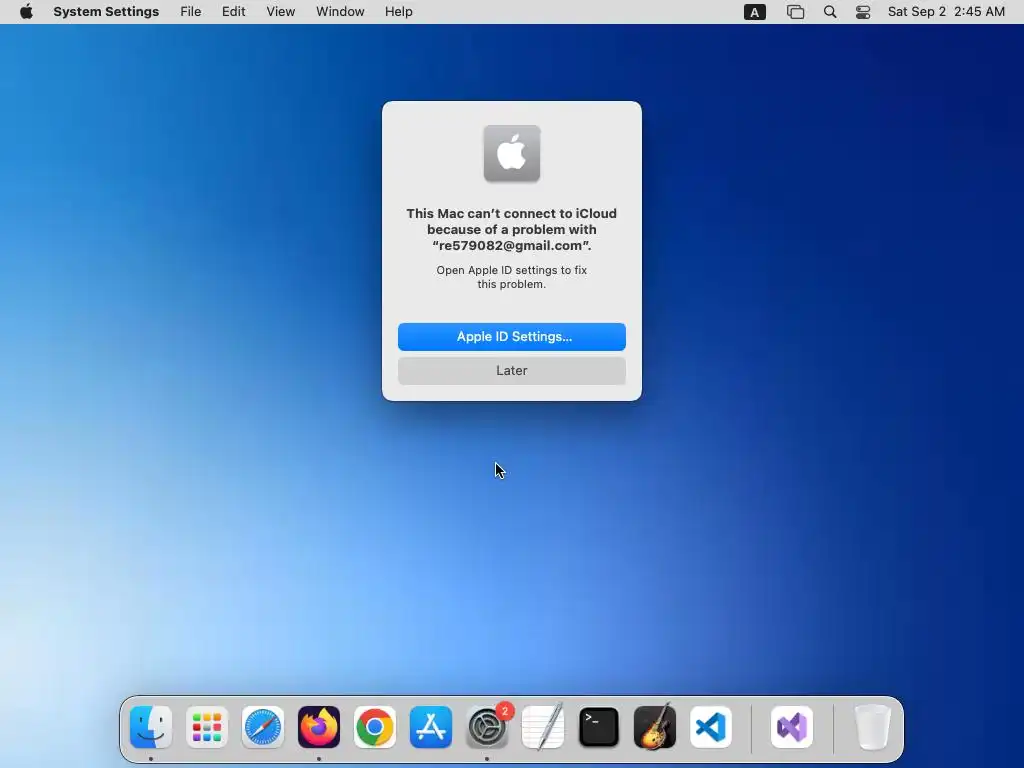This screenshot has height=768, width=1024.
Task: Launch Firefox from the Dock
Action: coord(319,727)
